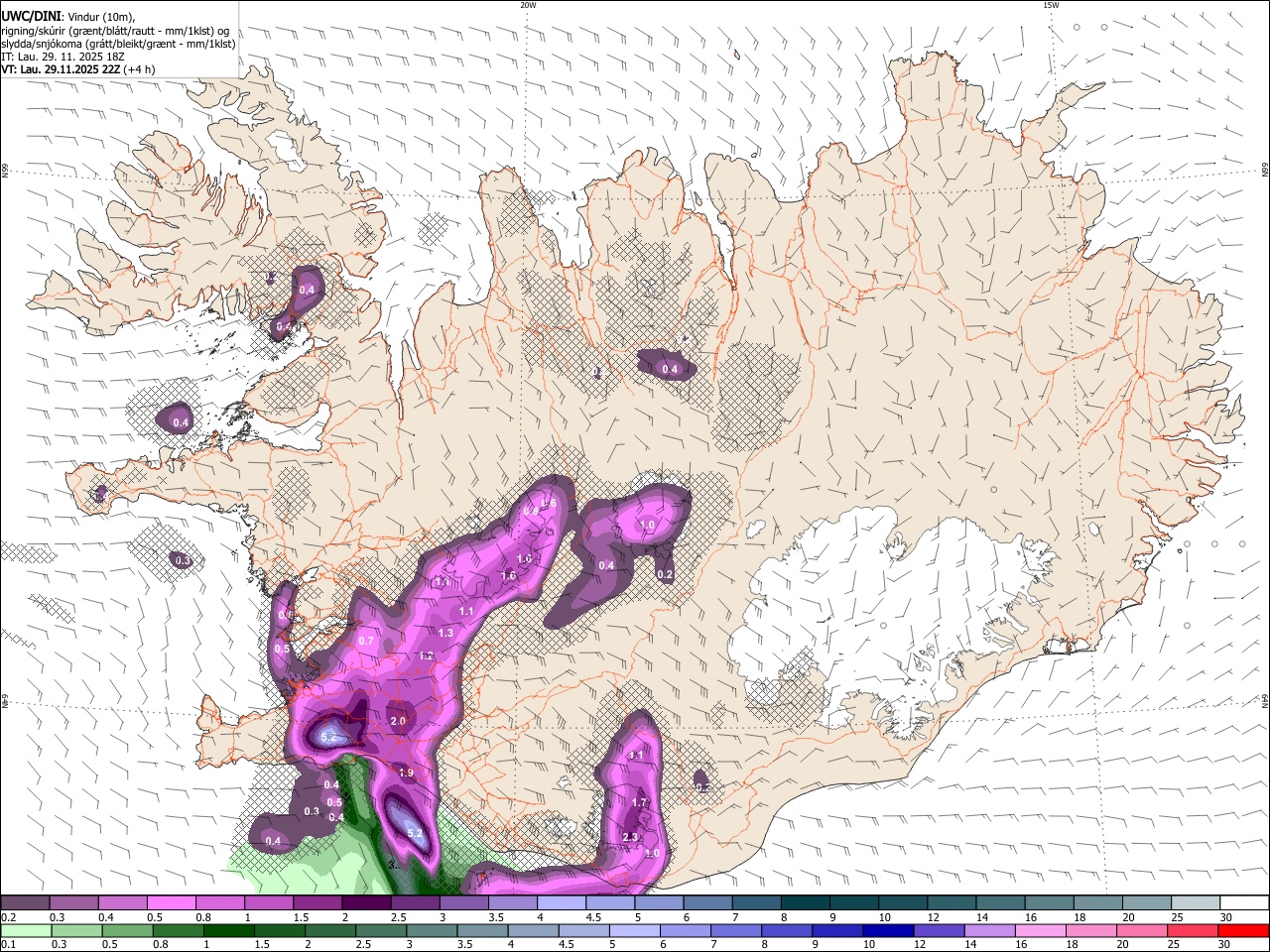
Task: Pick the darkest green 1 swatch in rain scale
Action: point(228,931)
